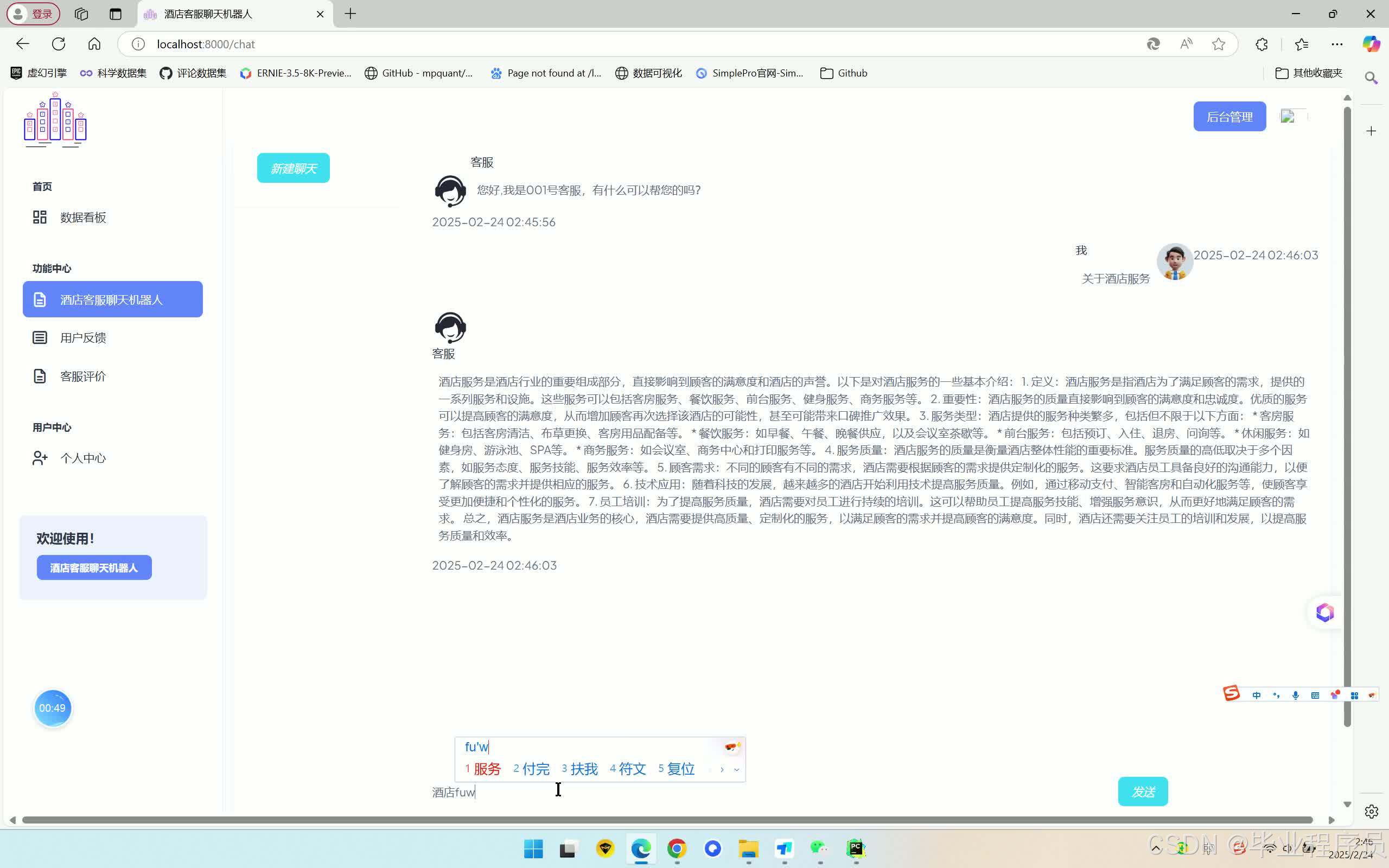This screenshot has width=1389, height=868.
Task: Open the 数据看板 dashboard from the sidebar
Action: [82, 217]
